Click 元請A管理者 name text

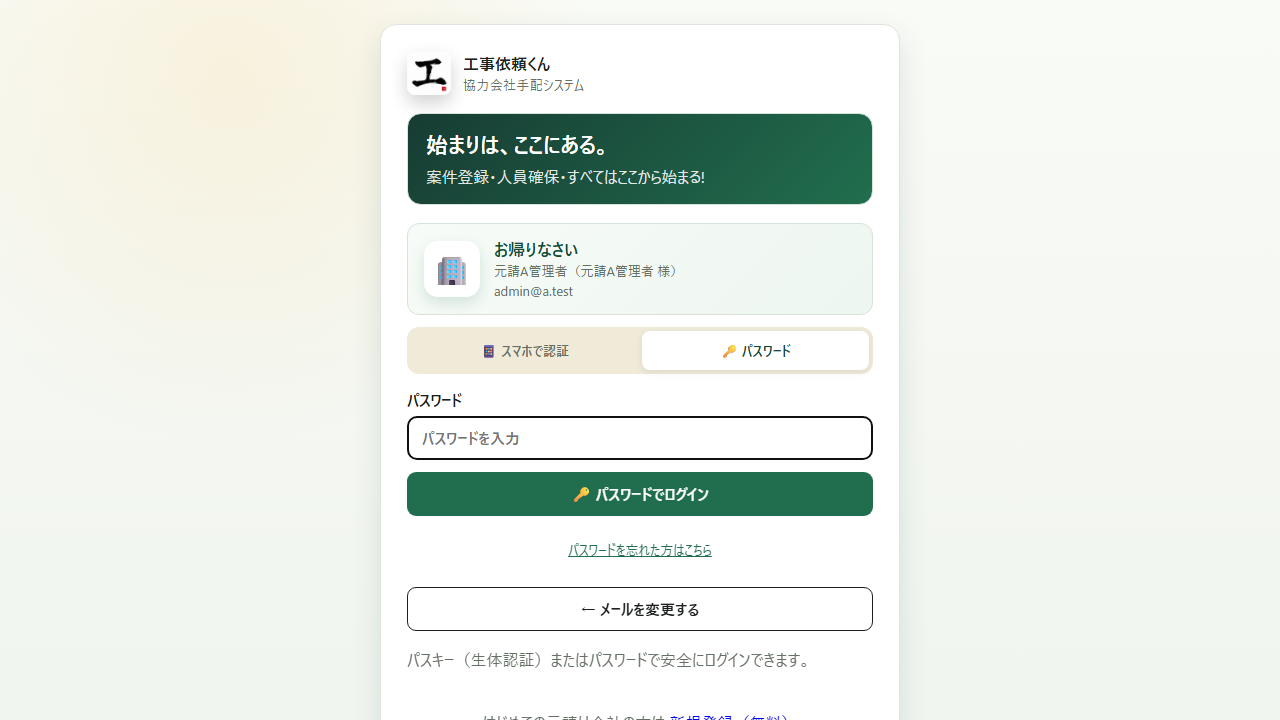pos(588,271)
